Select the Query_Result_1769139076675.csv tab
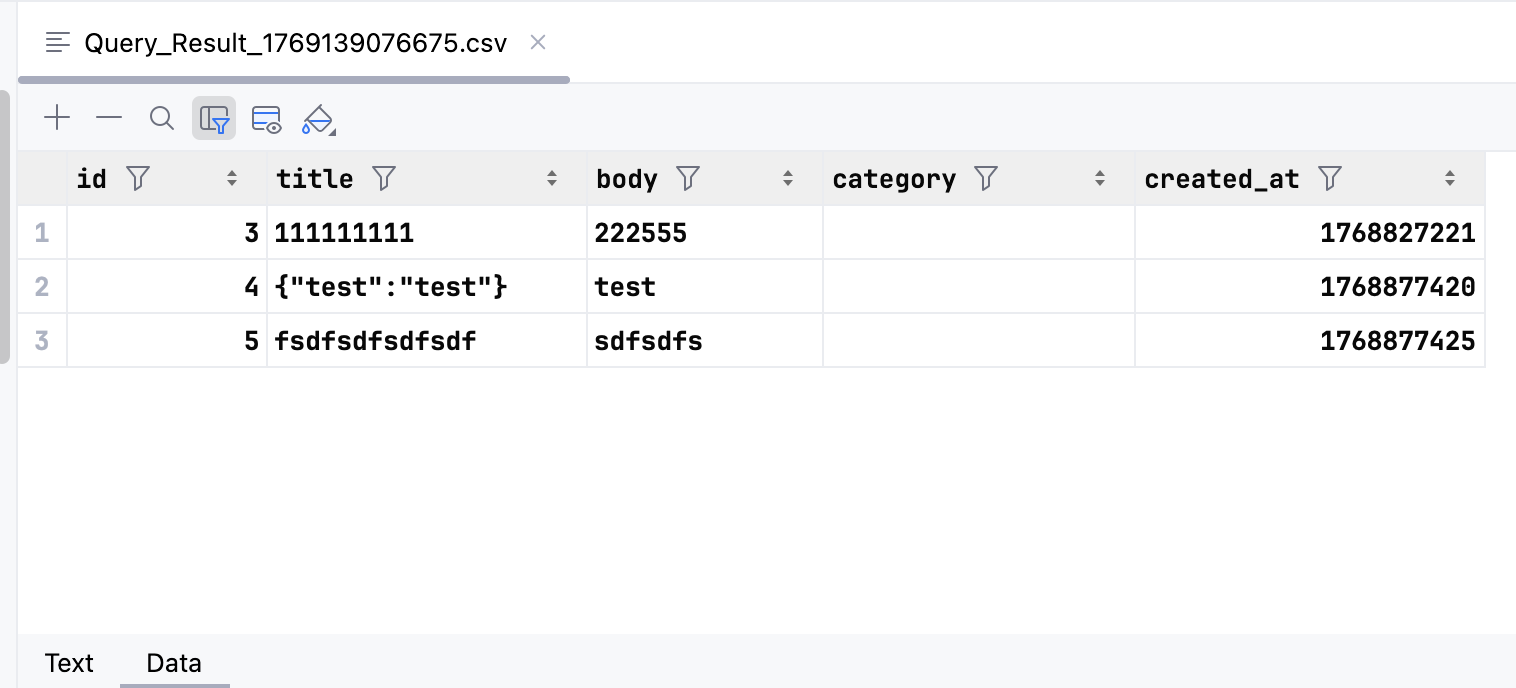The width and height of the screenshot is (1516, 688). point(295,43)
